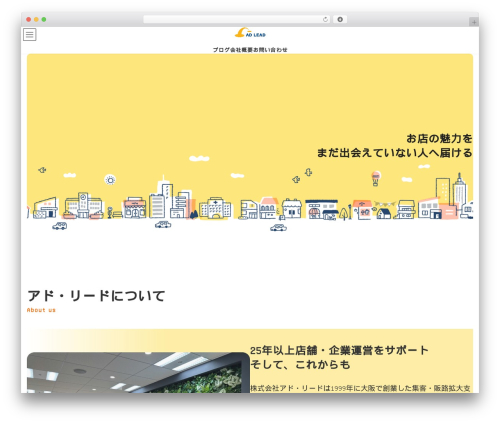Minimize the window with yellow button
This screenshot has width=500, height=423.
(x=36, y=20)
